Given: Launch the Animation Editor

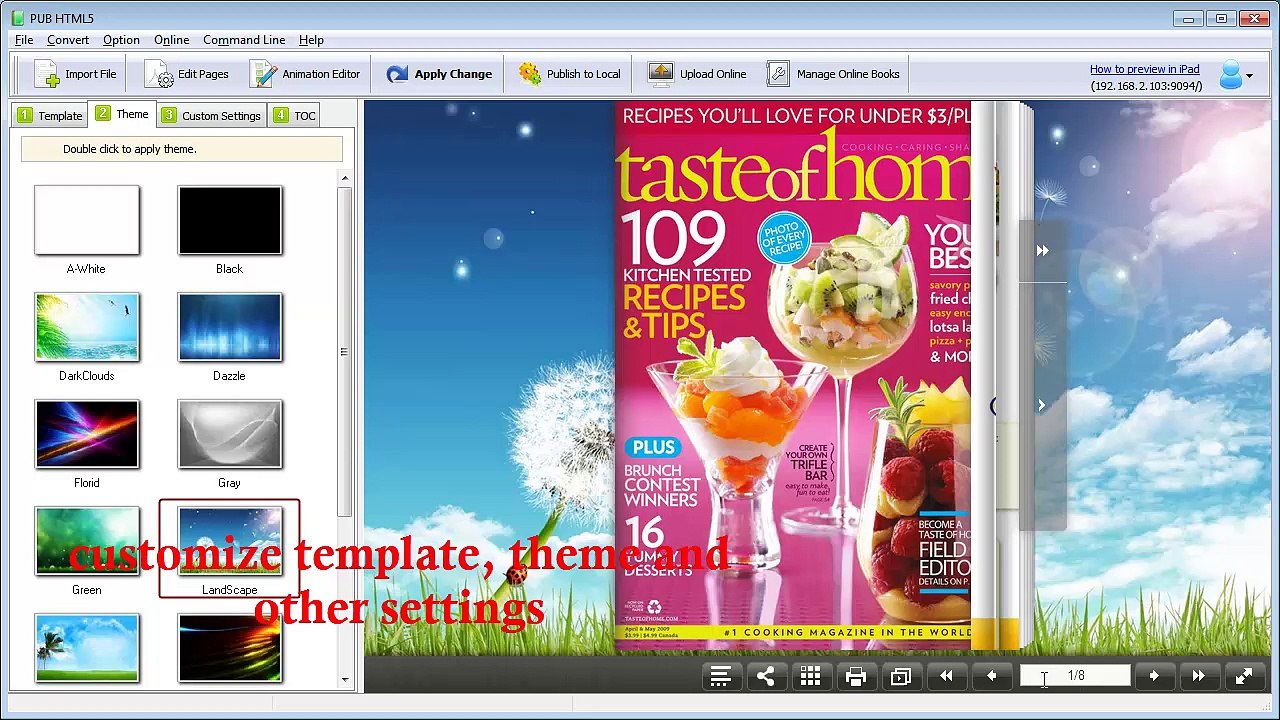Looking at the screenshot, I should pyautogui.click(x=305, y=74).
